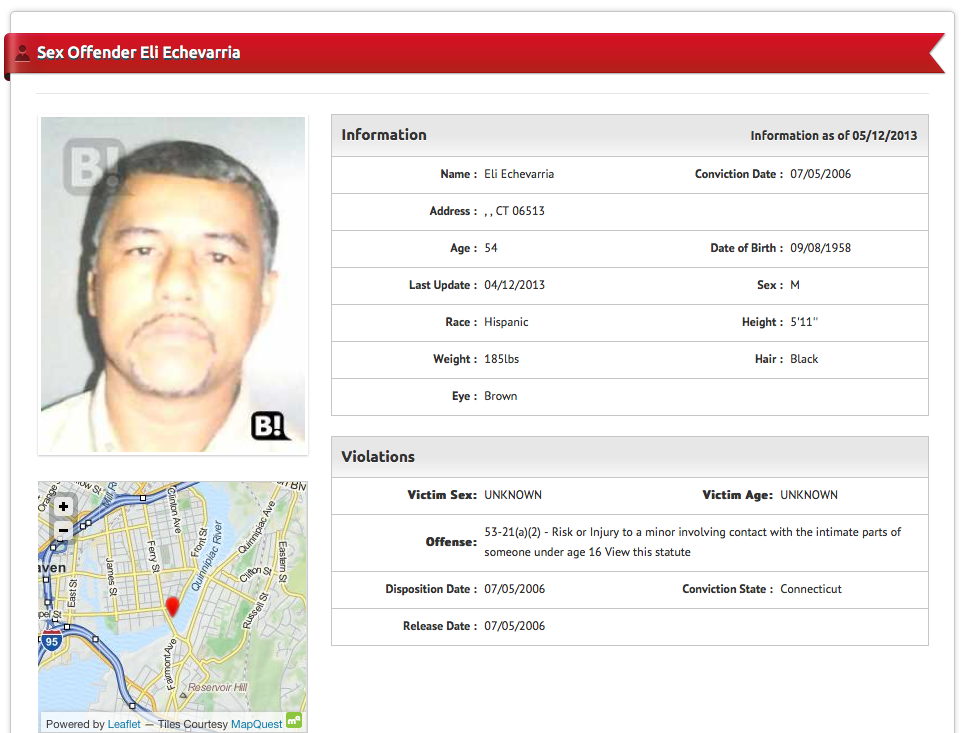Viewport: 968px width, 733px height.
Task: Open the MapQuest tiles link
Action: 256,724
